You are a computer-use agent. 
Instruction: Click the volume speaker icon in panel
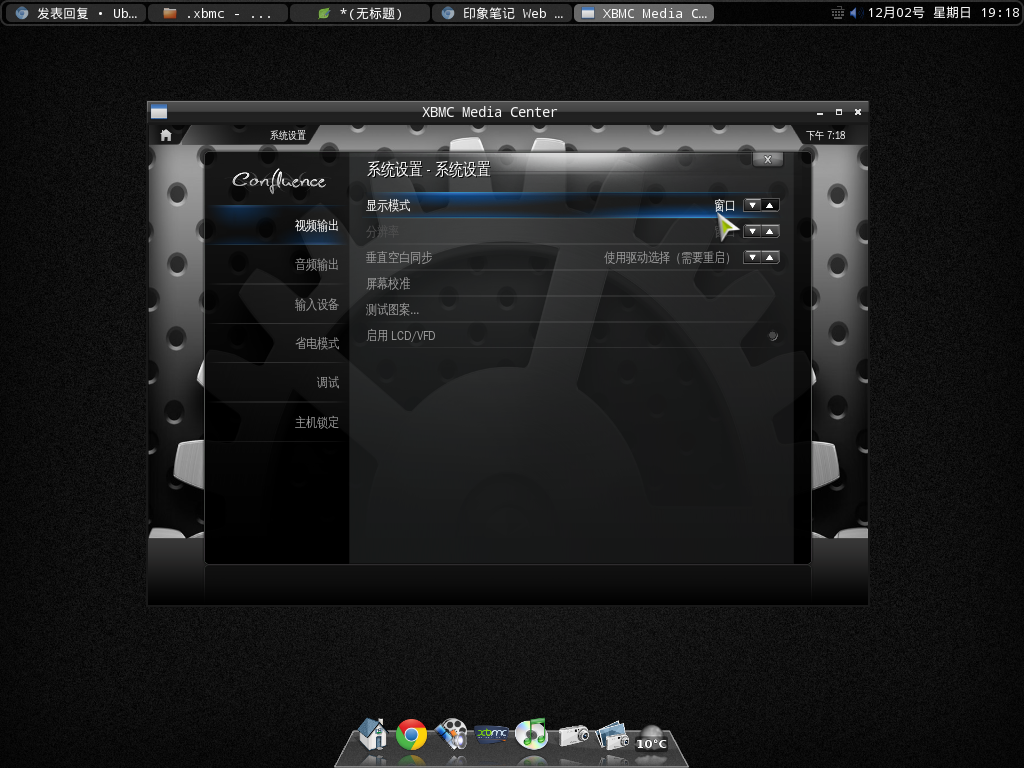pos(854,13)
